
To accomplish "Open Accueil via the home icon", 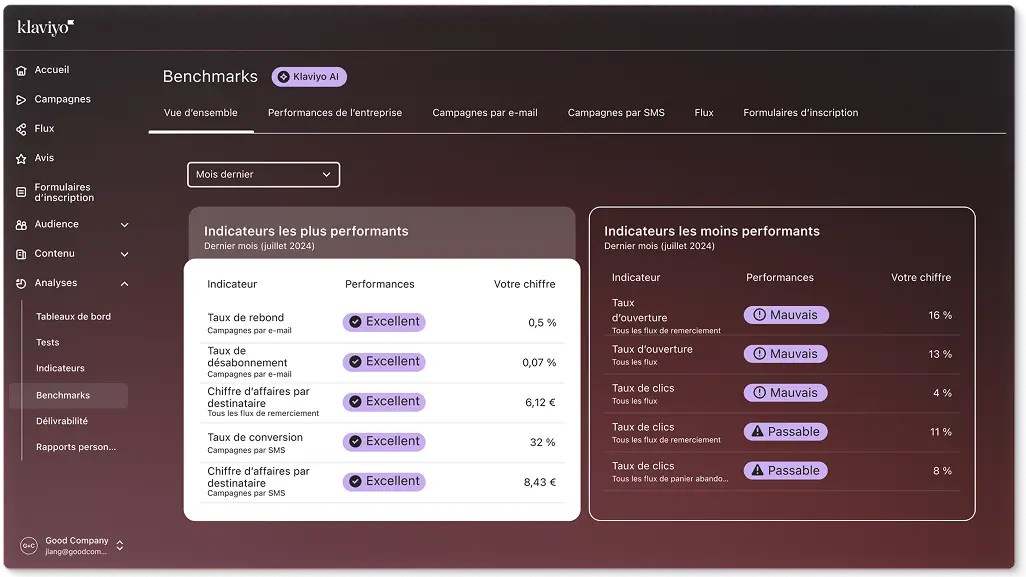I will click(x=21, y=71).
